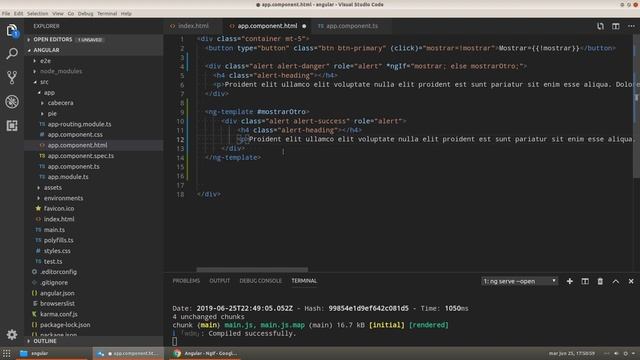Switch to Chrome Angular NgIf window in taskbar
Image resolution: width=640 pixels, height=360 pixels.
205,353
